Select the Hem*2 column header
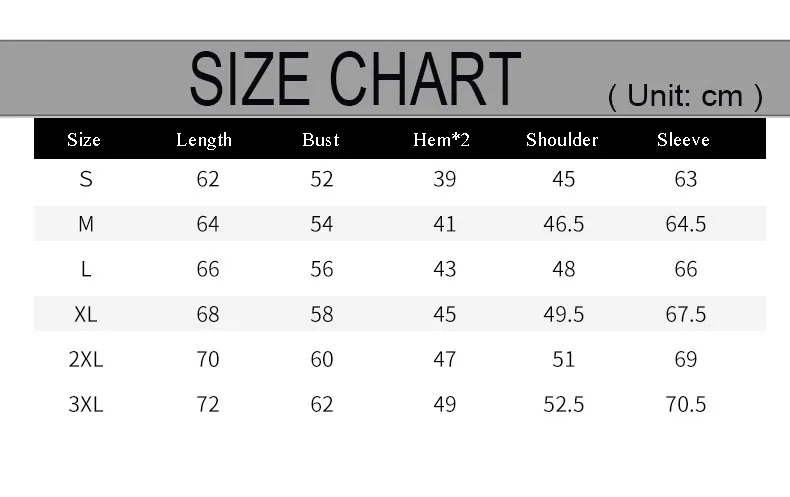This screenshot has height=497, width=790. [x=441, y=140]
